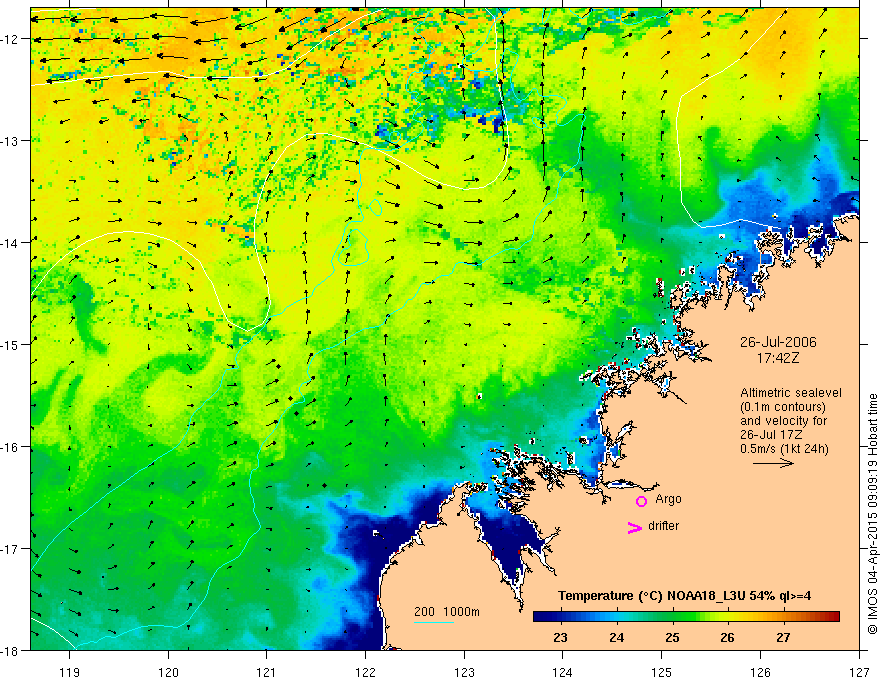This screenshot has width=880, height=680.
Task: Click the '17:42Z' time label
Action: pyautogui.click(x=778, y=358)
